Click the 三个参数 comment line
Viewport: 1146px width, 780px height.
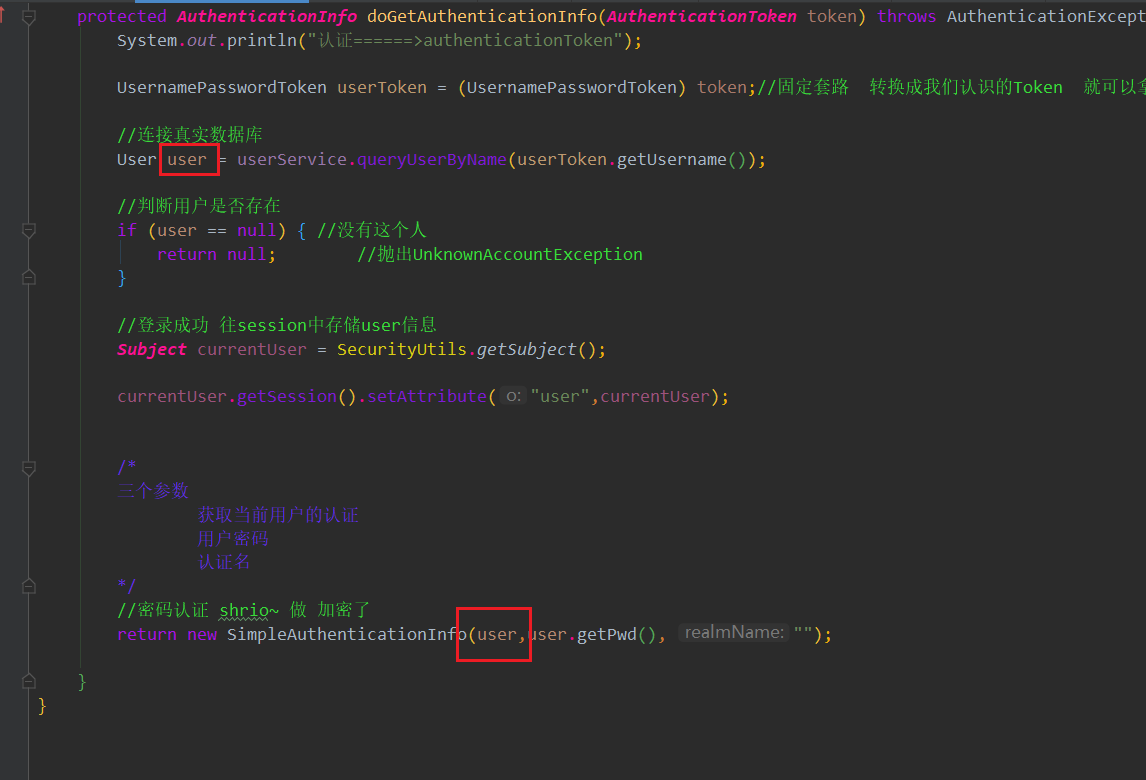(153, 491)
